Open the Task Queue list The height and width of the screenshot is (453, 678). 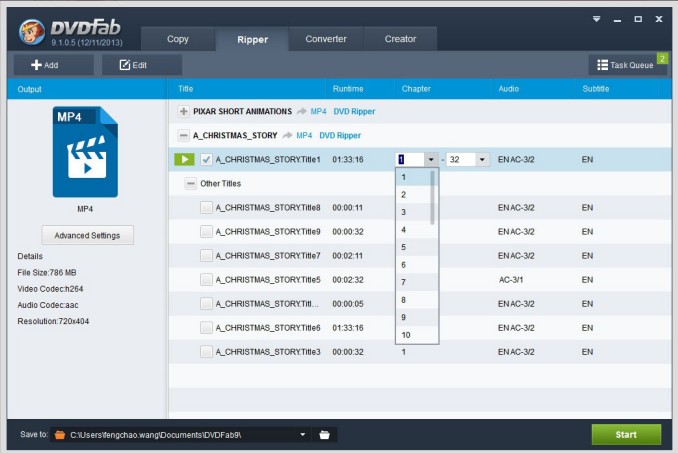(625, 65)
